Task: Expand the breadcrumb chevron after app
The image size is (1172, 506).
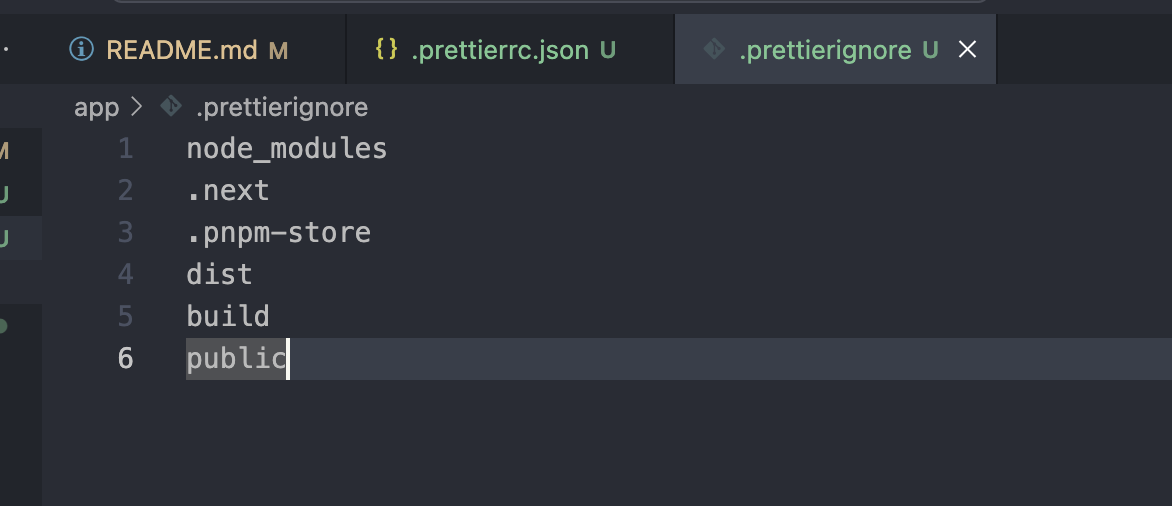Action: pos(138,107)
